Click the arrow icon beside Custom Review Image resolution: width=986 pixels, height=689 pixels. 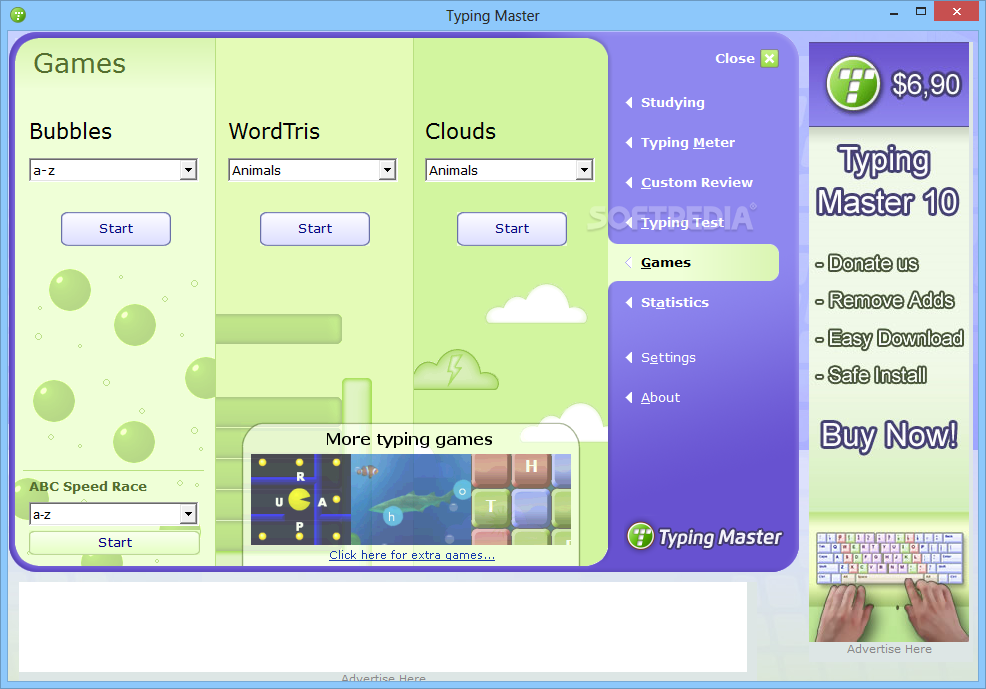tap(629, 182)
